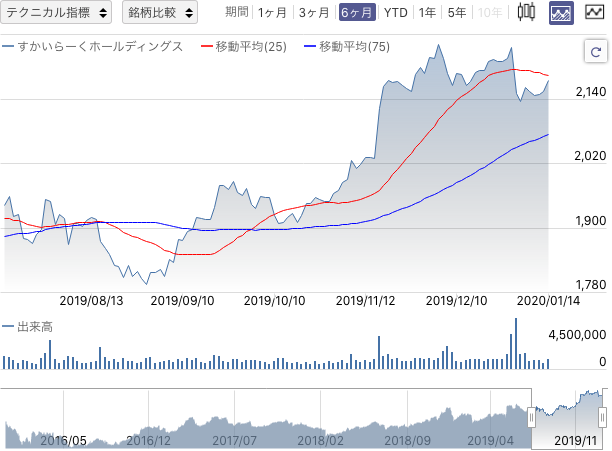
Task: Click the 2,020 price axis label
Action: 590,156
